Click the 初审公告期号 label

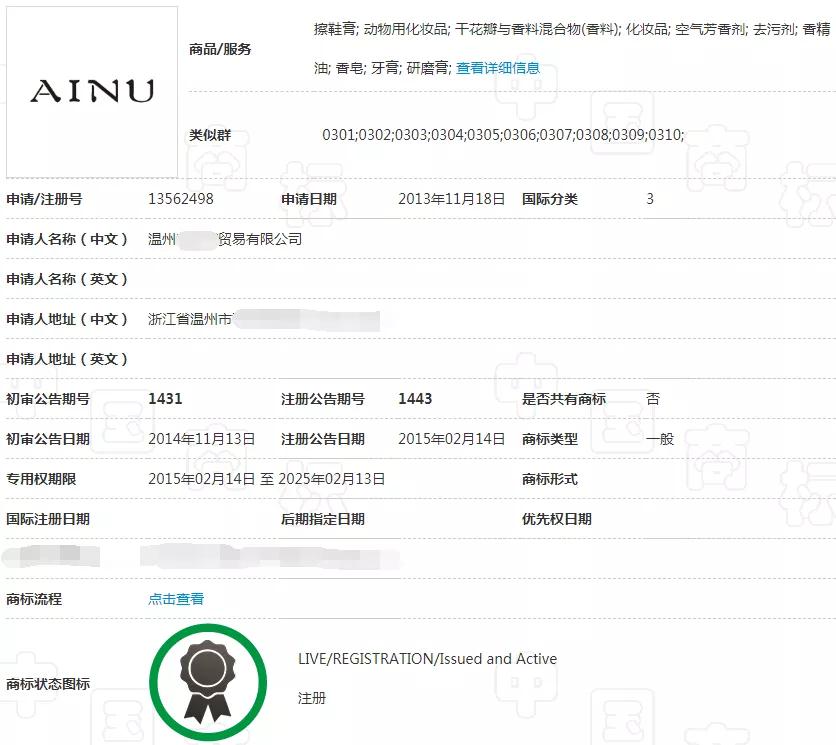pos(48,399)
